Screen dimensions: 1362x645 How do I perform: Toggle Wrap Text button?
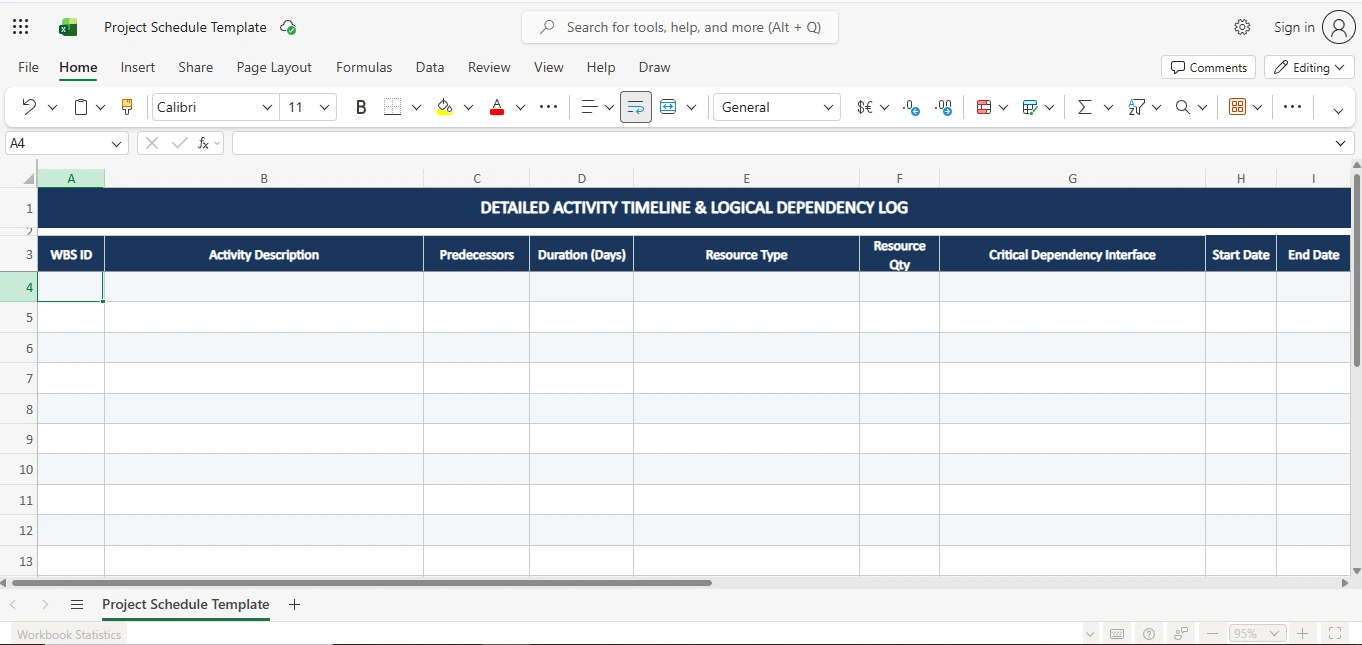[x=636, y=107]
